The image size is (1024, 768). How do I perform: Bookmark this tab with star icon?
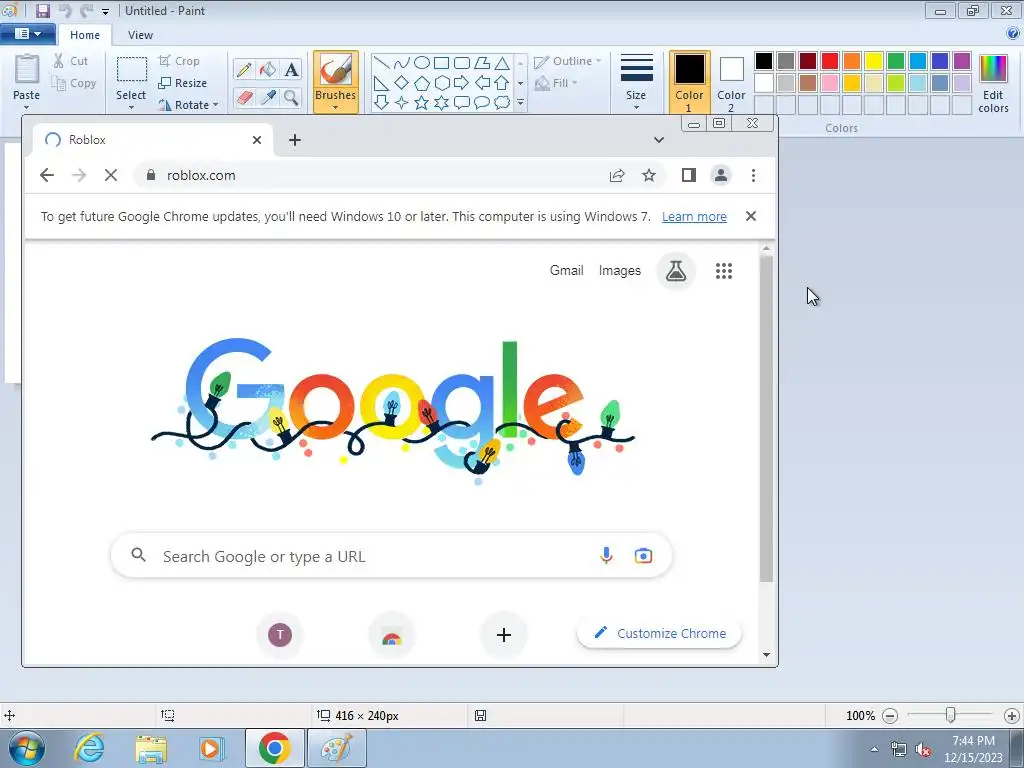pyautogui.click(x=648, y=175)
